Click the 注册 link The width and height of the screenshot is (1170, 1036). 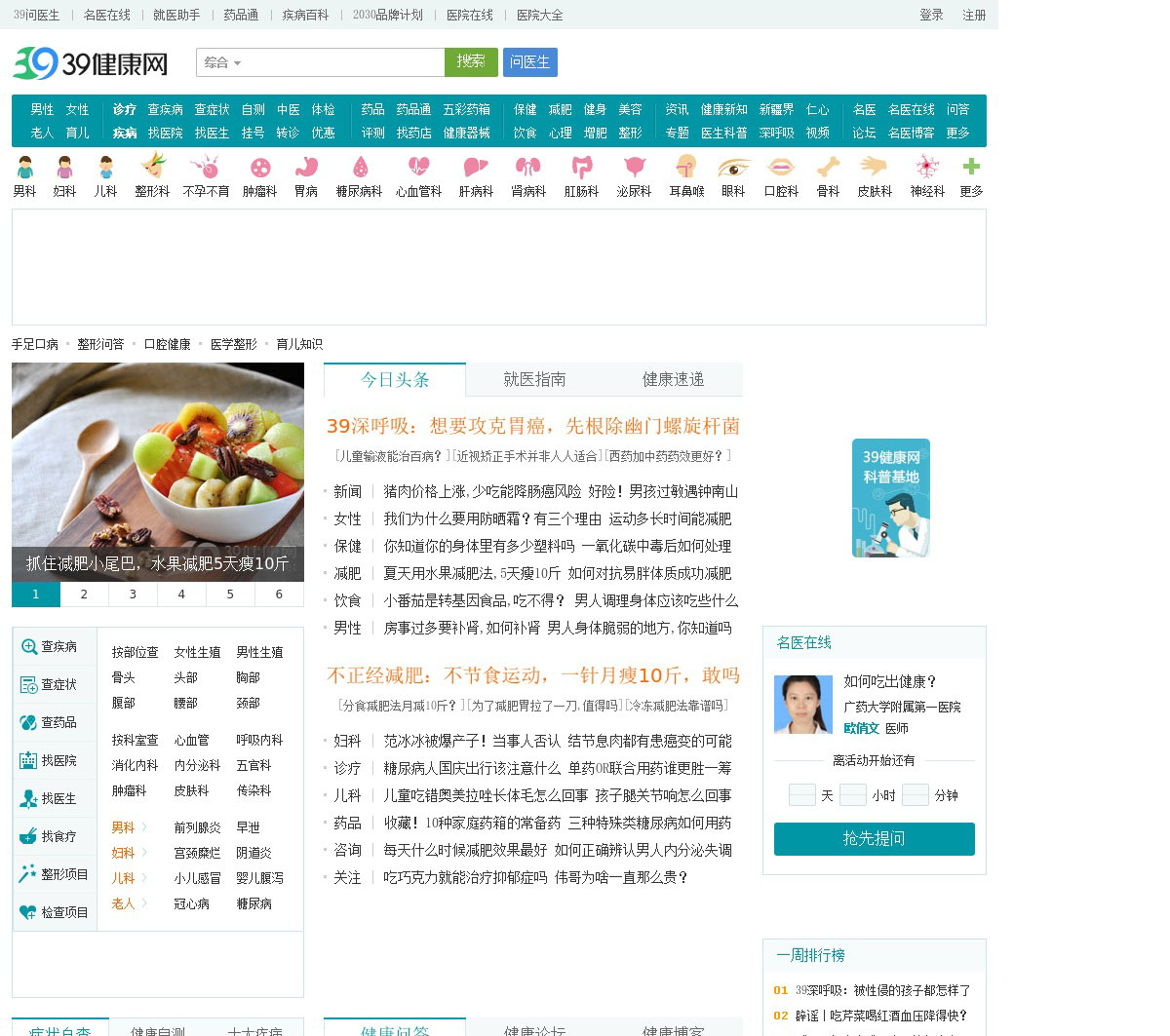[x=974, y=15]
